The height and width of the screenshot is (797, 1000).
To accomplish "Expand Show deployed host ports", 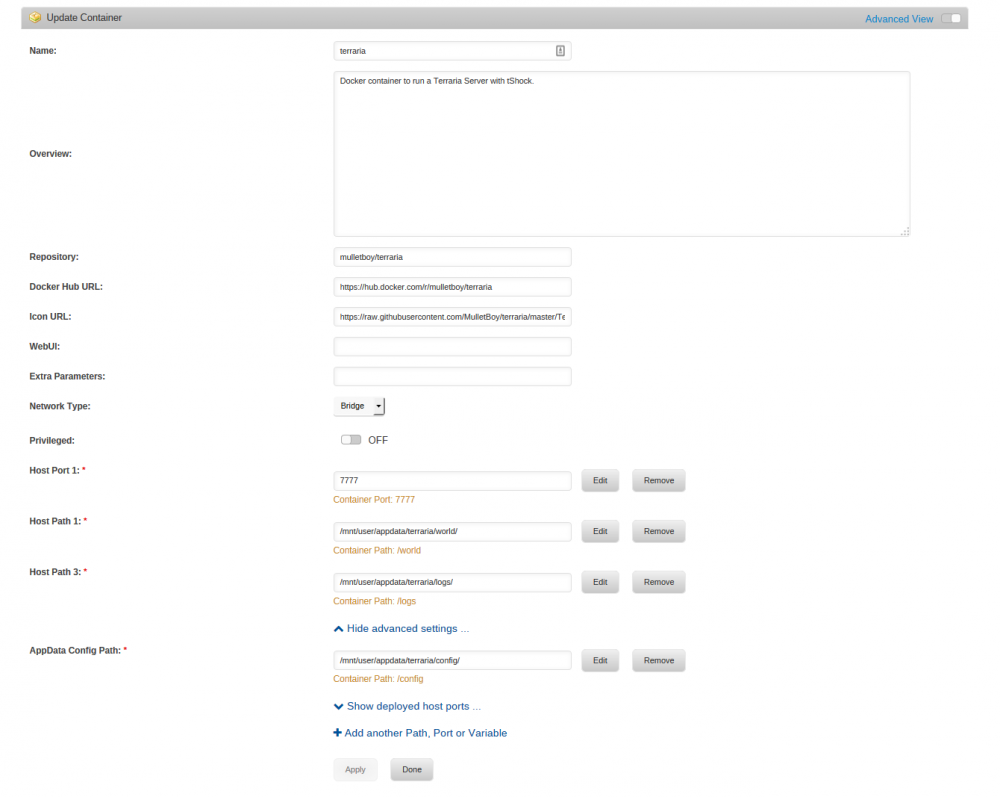I will [x=407, y=706].
